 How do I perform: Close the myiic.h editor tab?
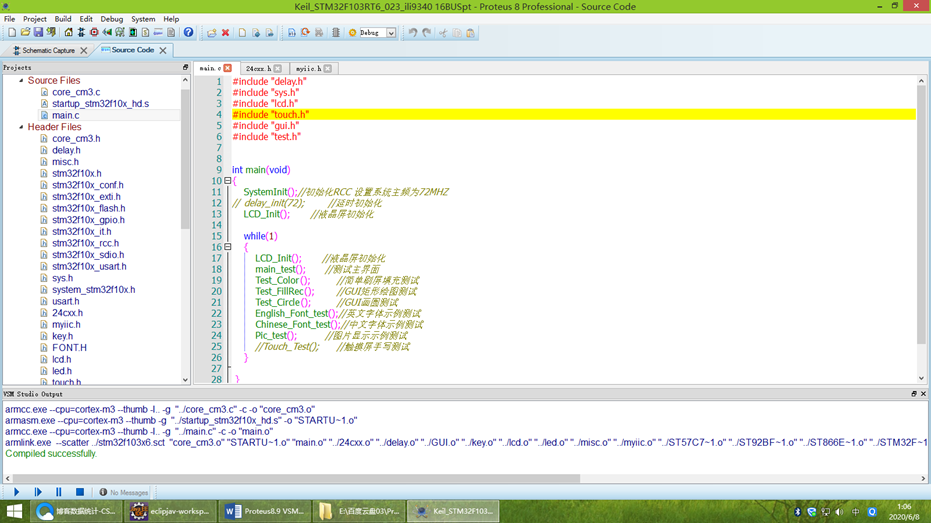coord(328,68)
